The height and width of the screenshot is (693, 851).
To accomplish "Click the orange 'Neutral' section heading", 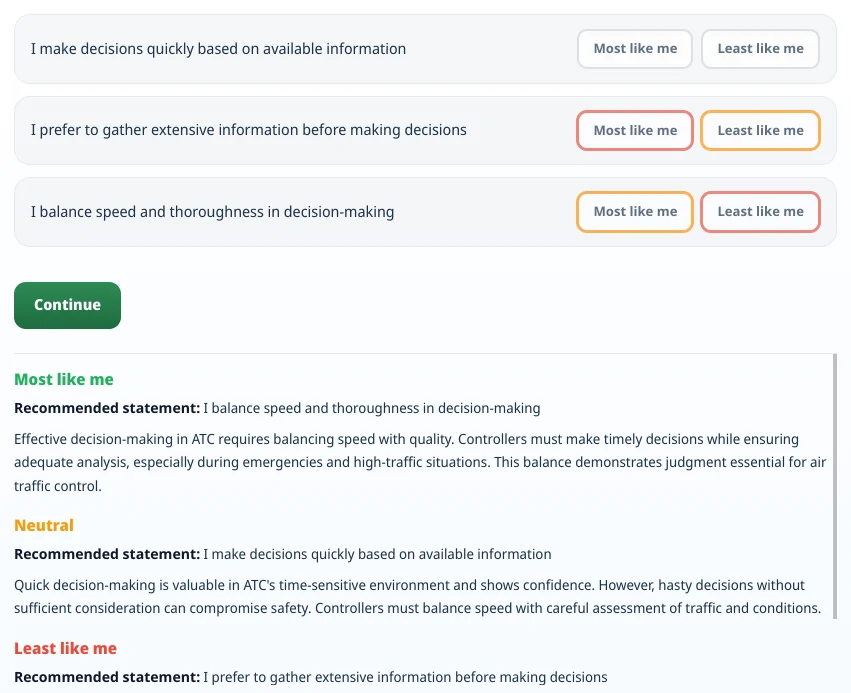I will [44, 525].
